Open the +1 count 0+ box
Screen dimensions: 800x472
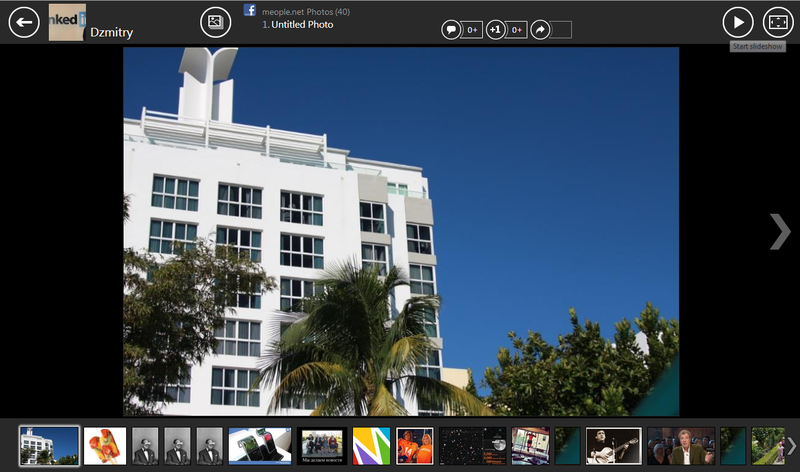tap(517, 30)
